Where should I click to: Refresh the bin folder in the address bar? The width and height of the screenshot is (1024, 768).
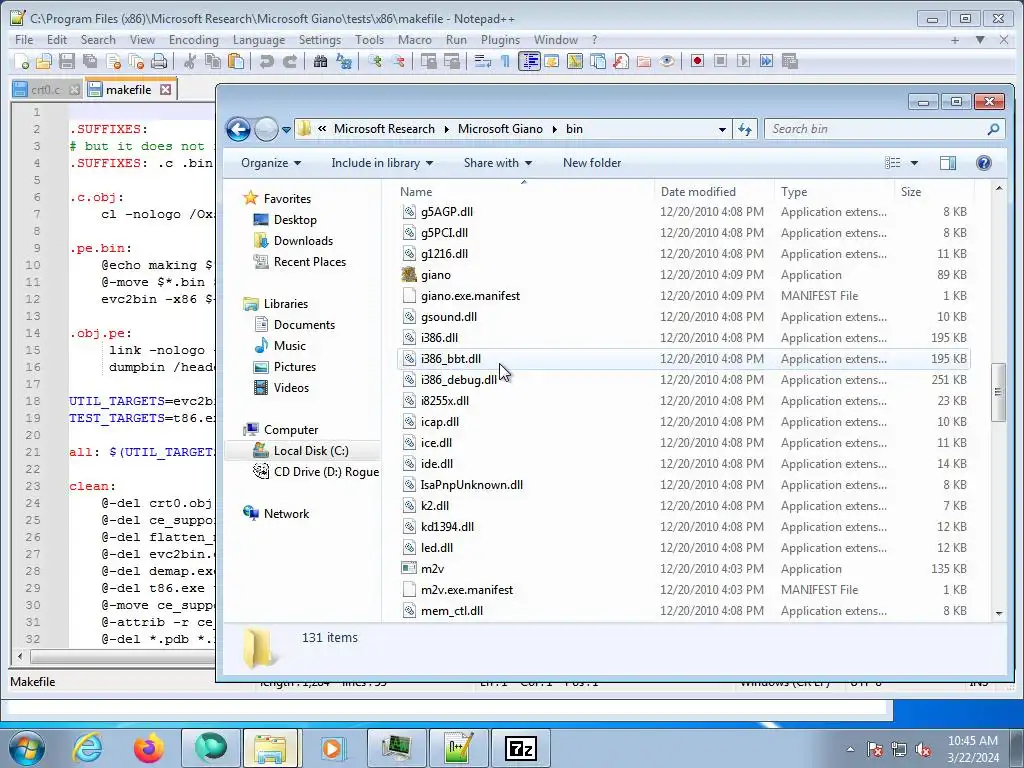point(745,129)
